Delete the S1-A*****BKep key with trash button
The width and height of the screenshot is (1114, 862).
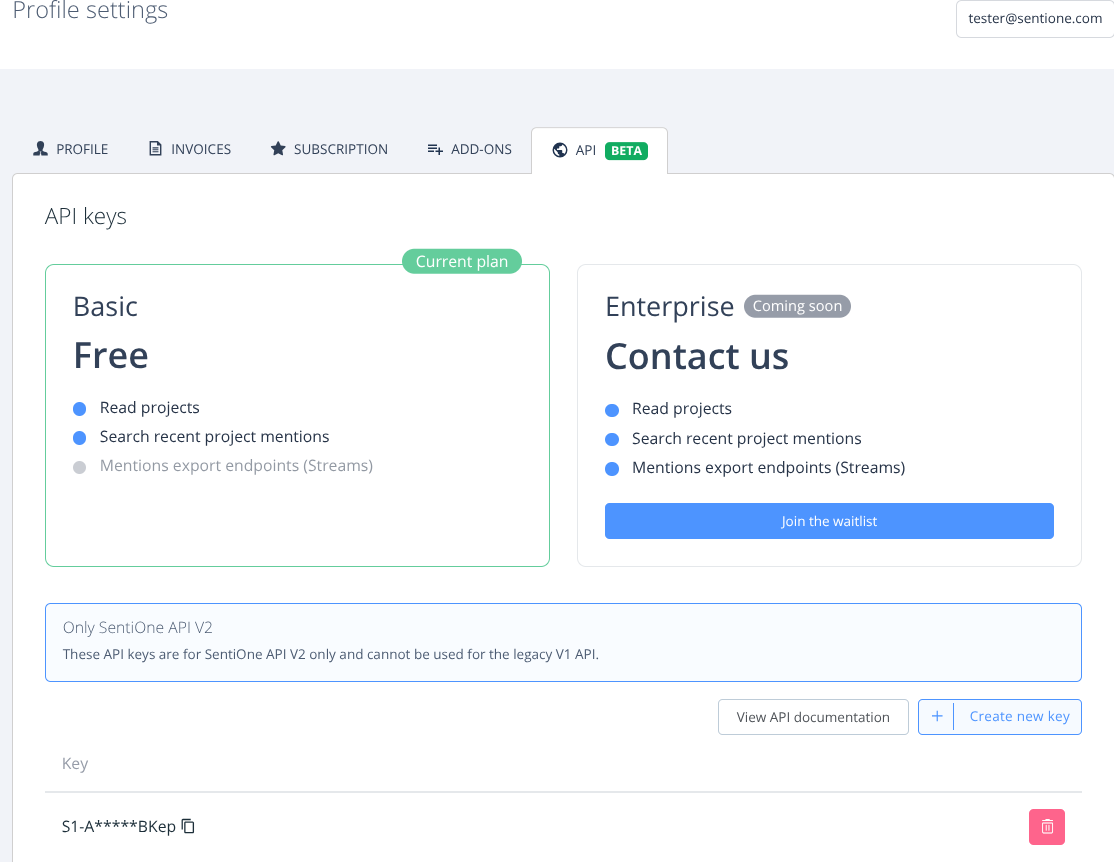[x=1047, y=826]
